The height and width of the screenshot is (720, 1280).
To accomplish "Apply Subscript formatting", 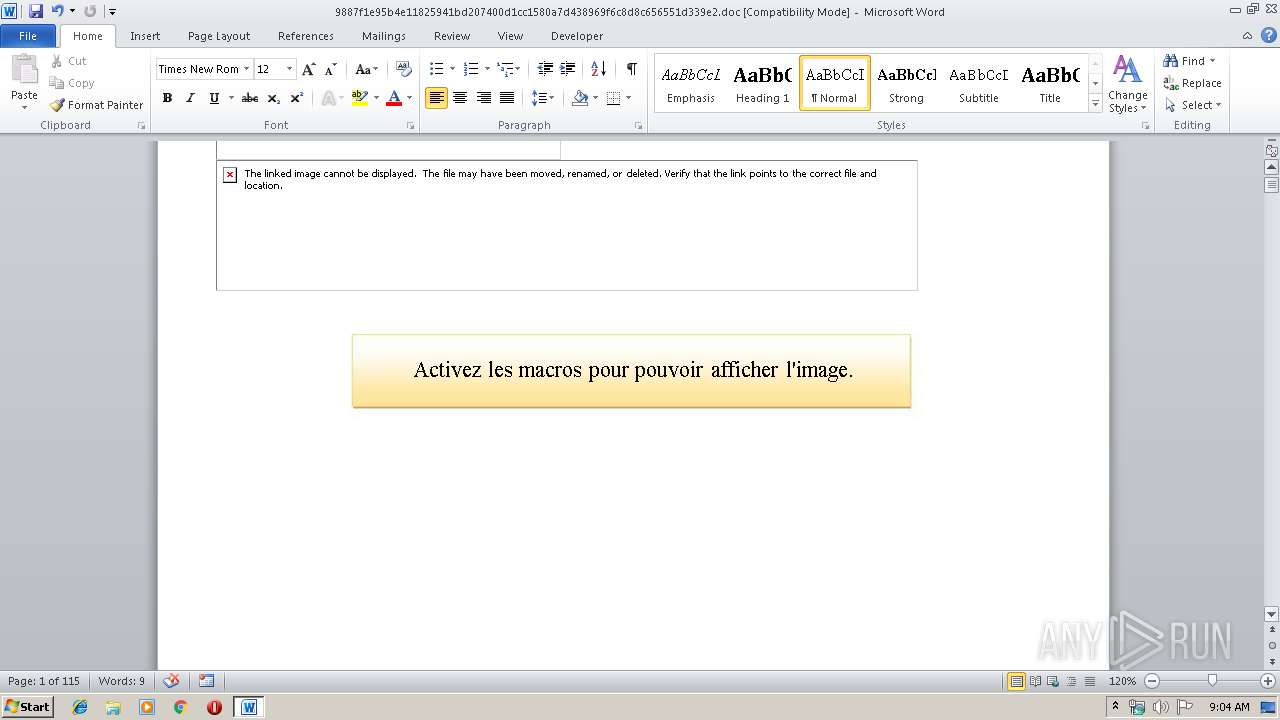I will coord(274,98).
